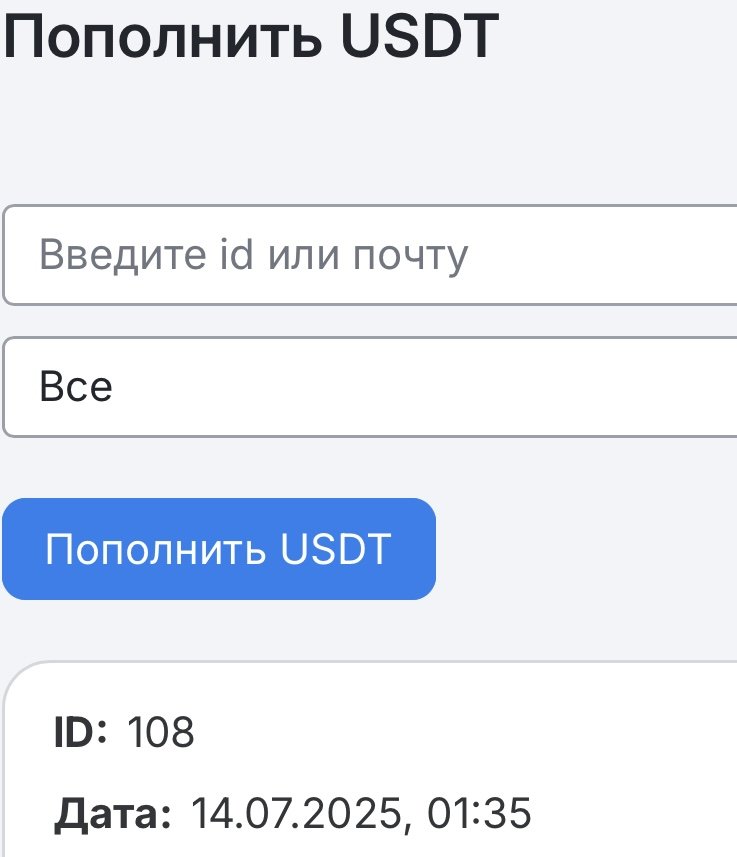This screenshot has width=737, height=857.
Task: Click empty space right of Все in the selector
Action: [x=426, y=387]
